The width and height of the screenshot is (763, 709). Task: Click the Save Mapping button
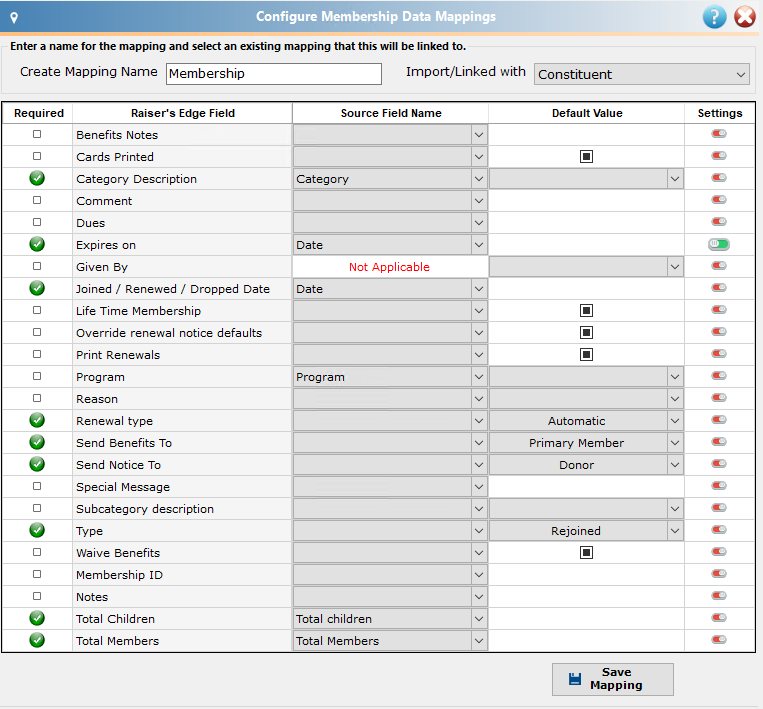(x=613, y=679)
